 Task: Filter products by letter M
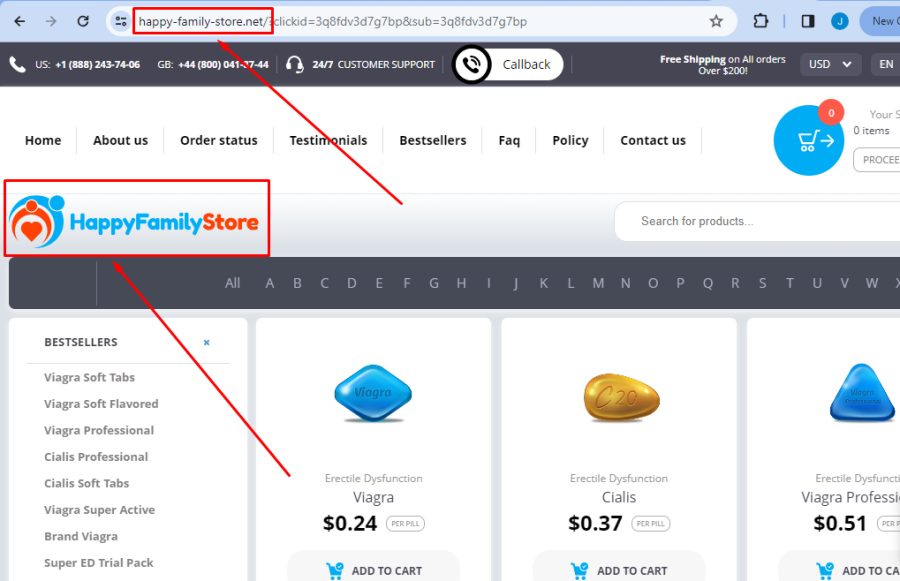click(598, 283)
